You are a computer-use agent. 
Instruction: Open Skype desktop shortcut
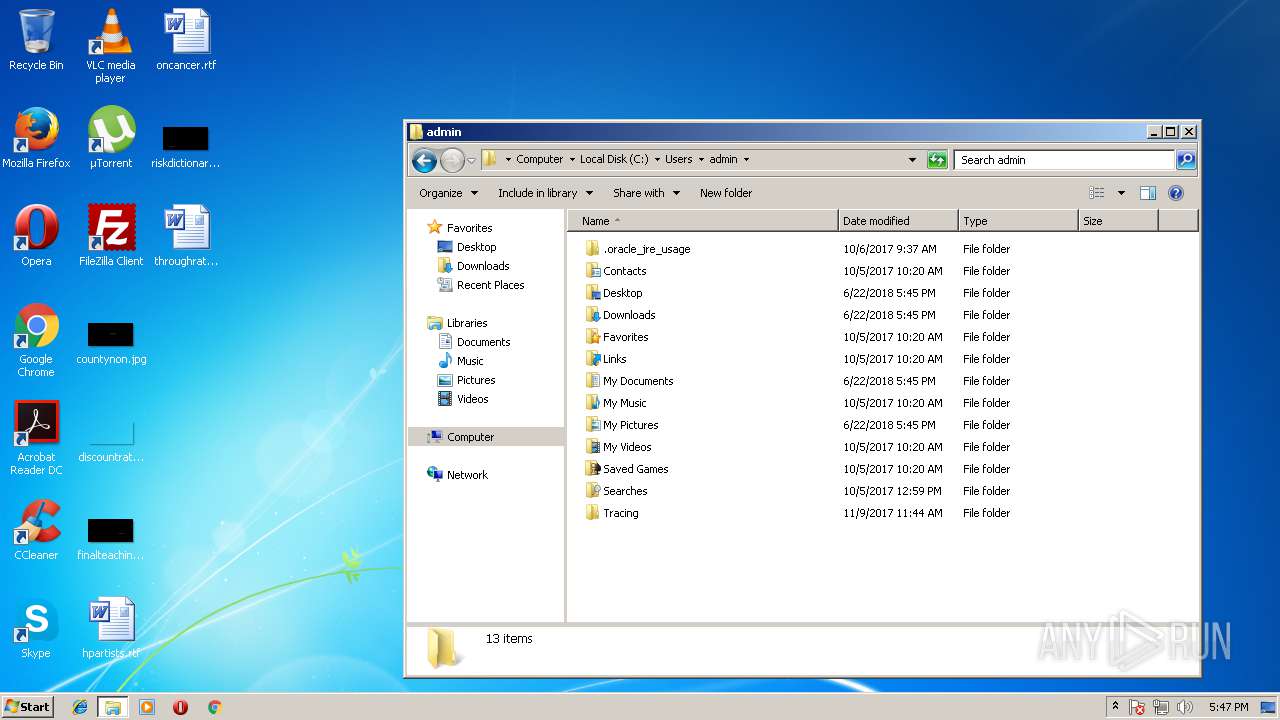[x=36, y=629]
